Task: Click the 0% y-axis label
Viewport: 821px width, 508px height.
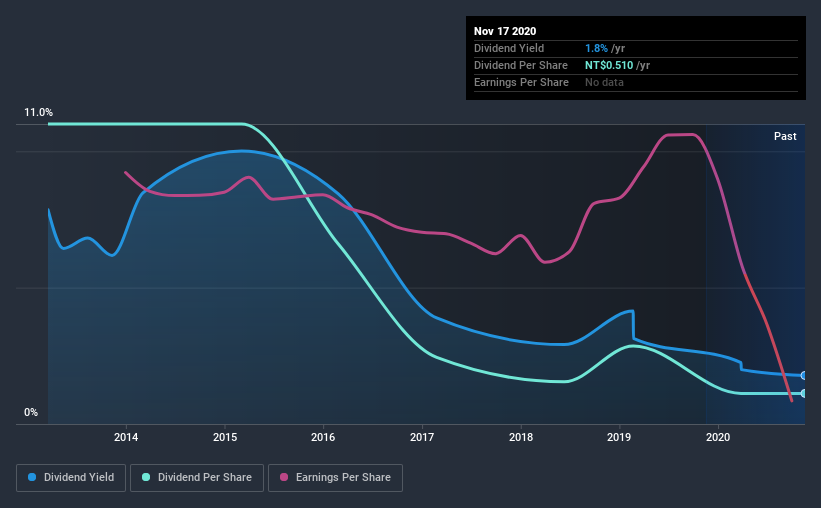Action: (31, 413)
